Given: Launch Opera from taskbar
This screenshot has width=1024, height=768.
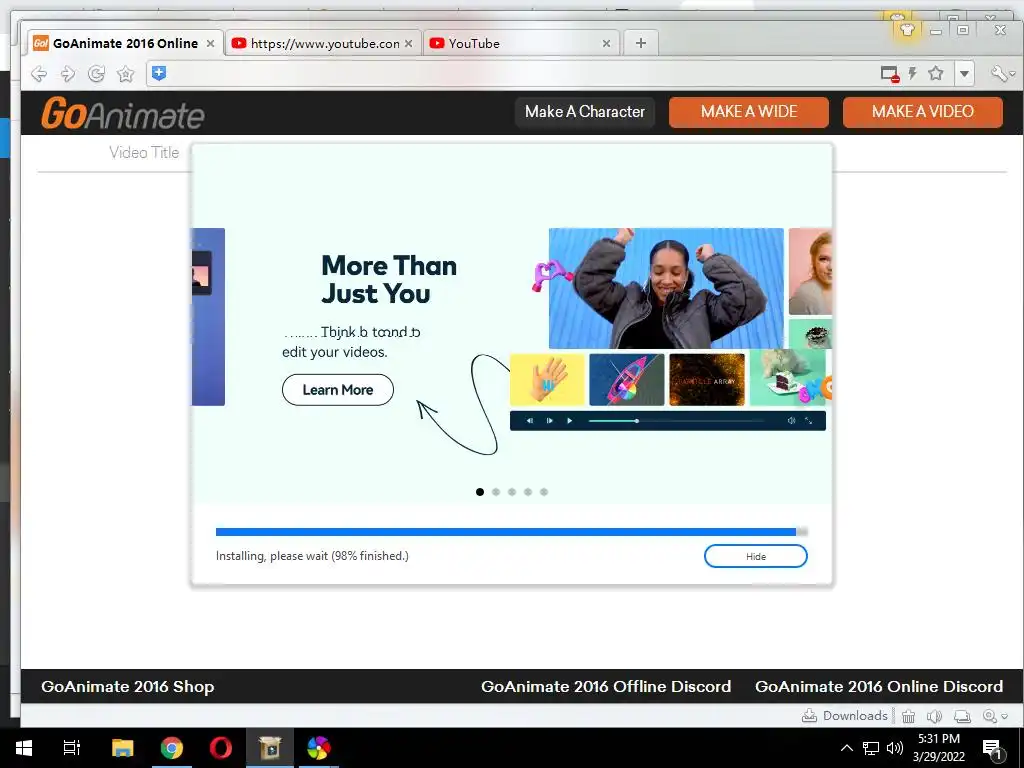Looking at the screenshot, I should (x=221, y=748).
